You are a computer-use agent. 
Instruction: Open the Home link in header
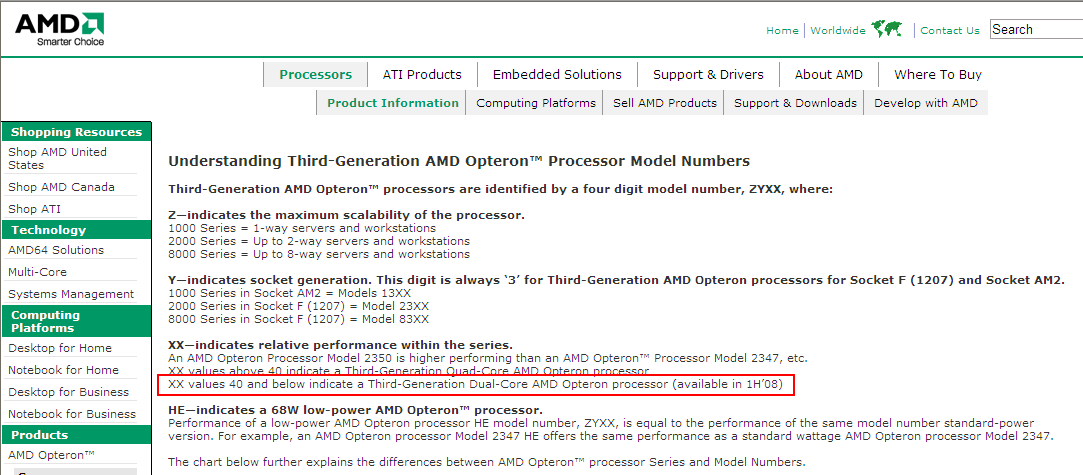(782, 30)
